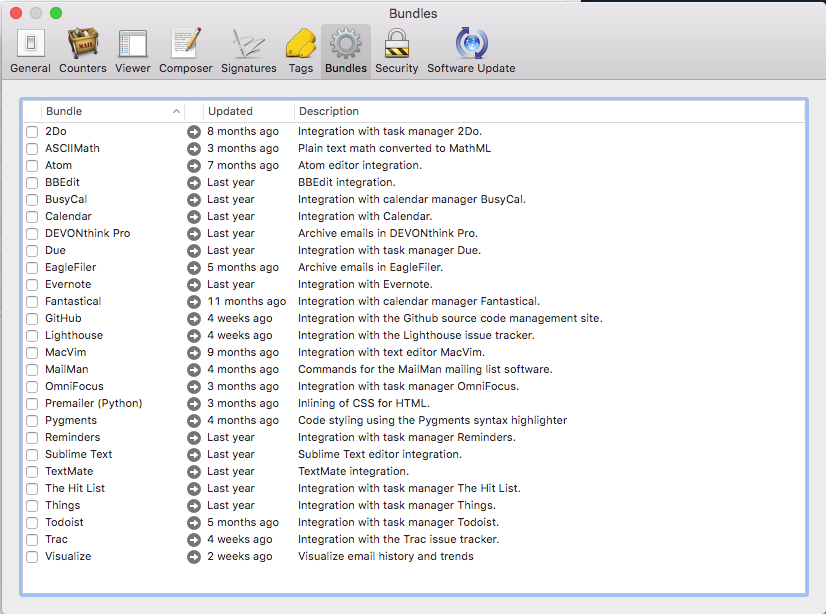Image resolution: width=826 pixels, height=614 pixels.
Task: Open the Composer preferences pane
Action: (186, 51)
